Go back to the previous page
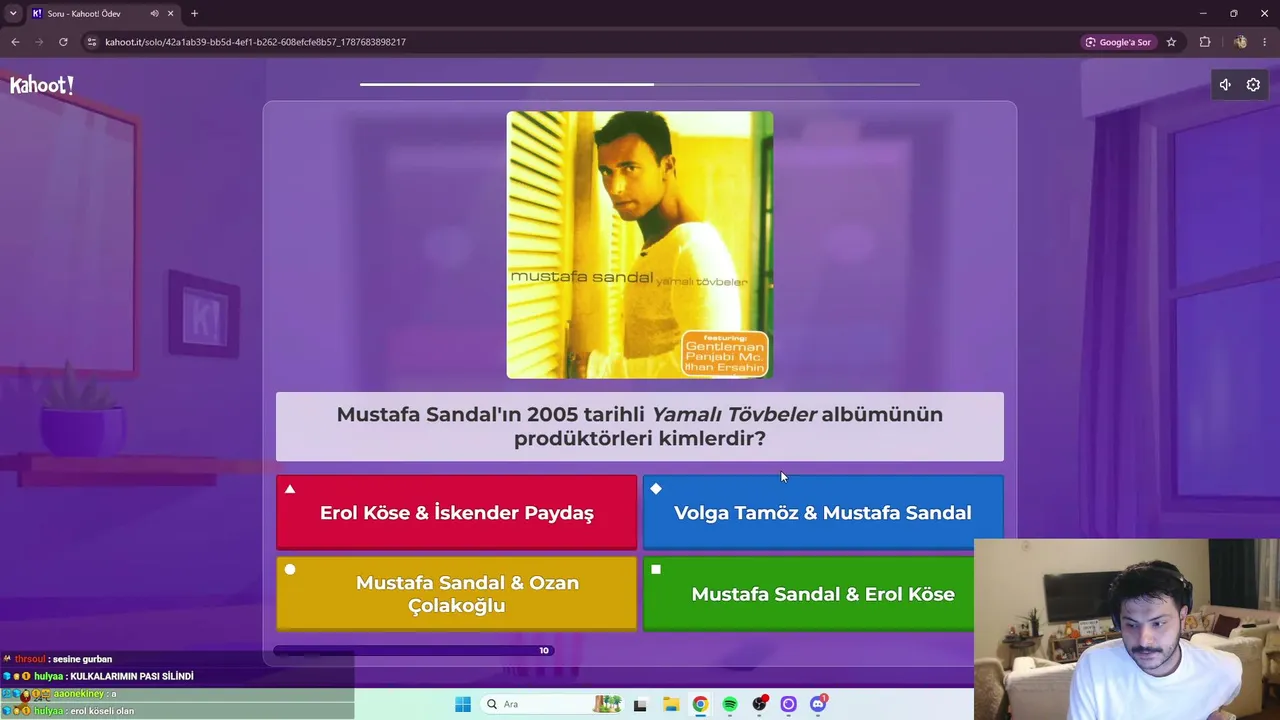Viewport: 1280px width, 720px height. pyautogui.click(x=15, y=42)
